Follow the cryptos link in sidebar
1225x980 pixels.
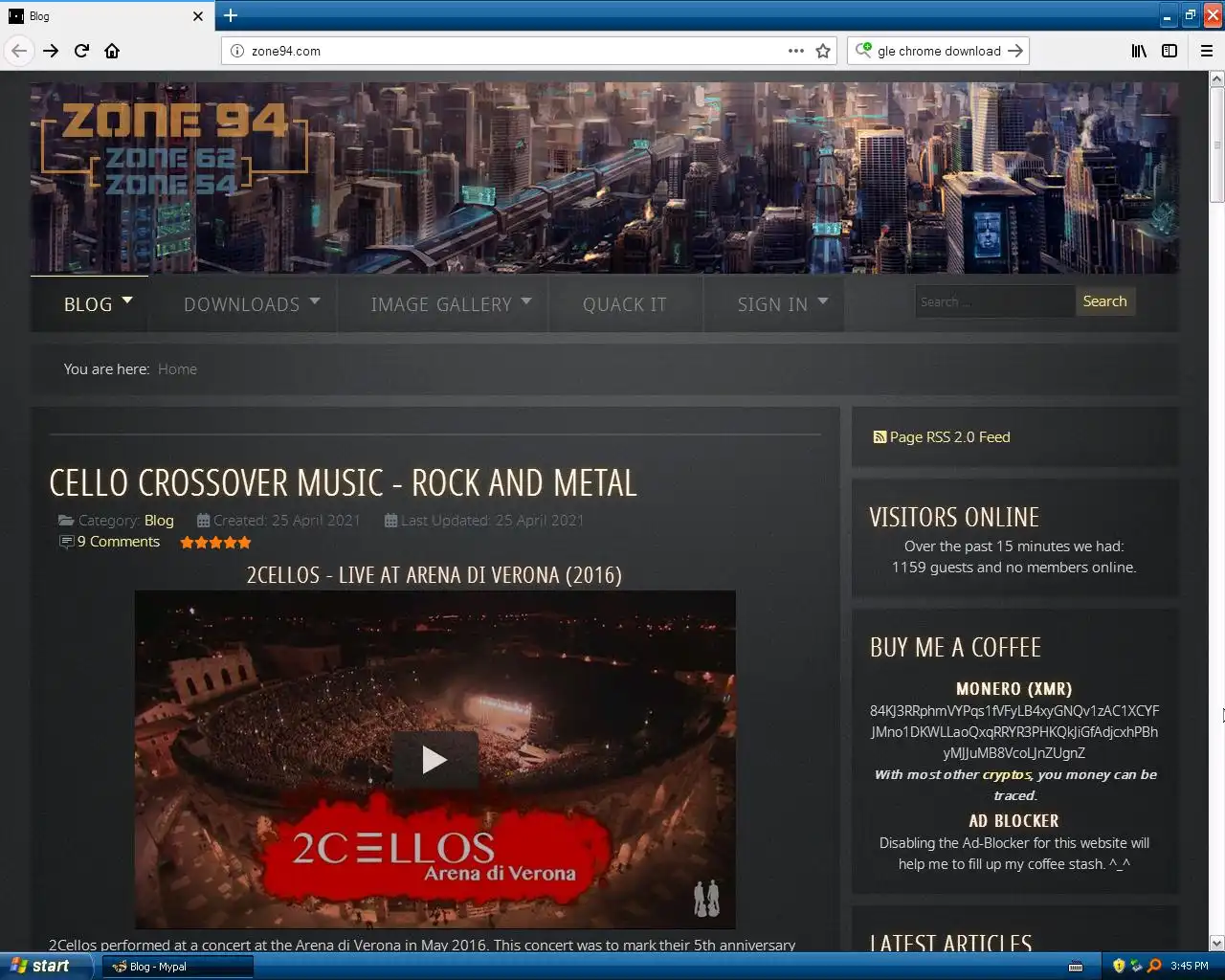[x=1007, y=774]
